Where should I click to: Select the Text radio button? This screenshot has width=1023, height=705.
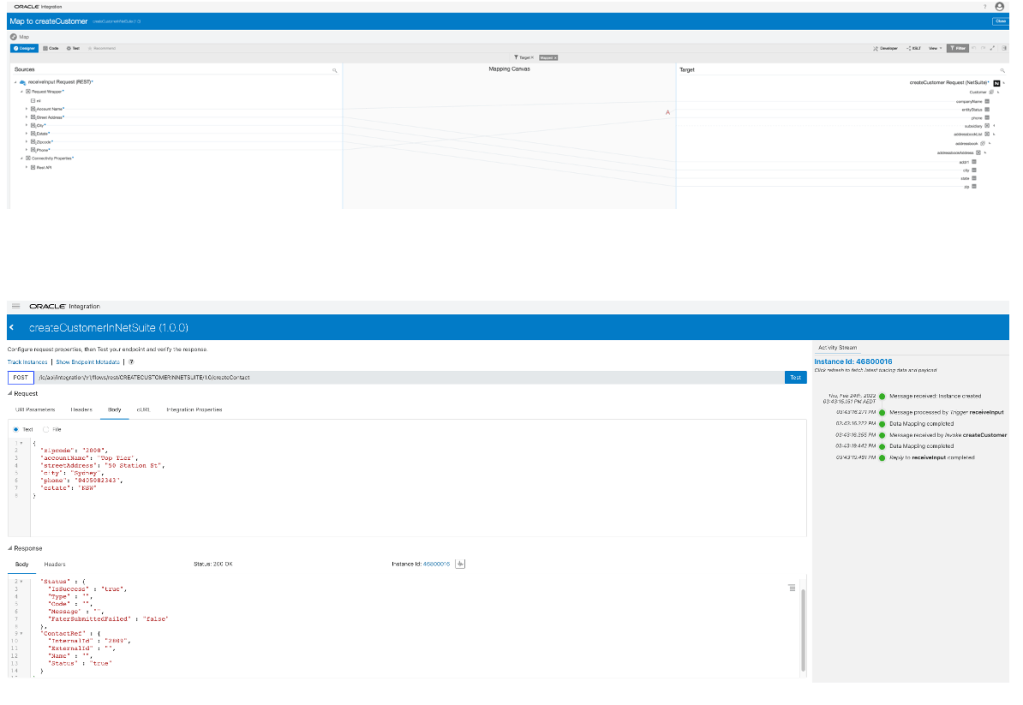point(16,429)
